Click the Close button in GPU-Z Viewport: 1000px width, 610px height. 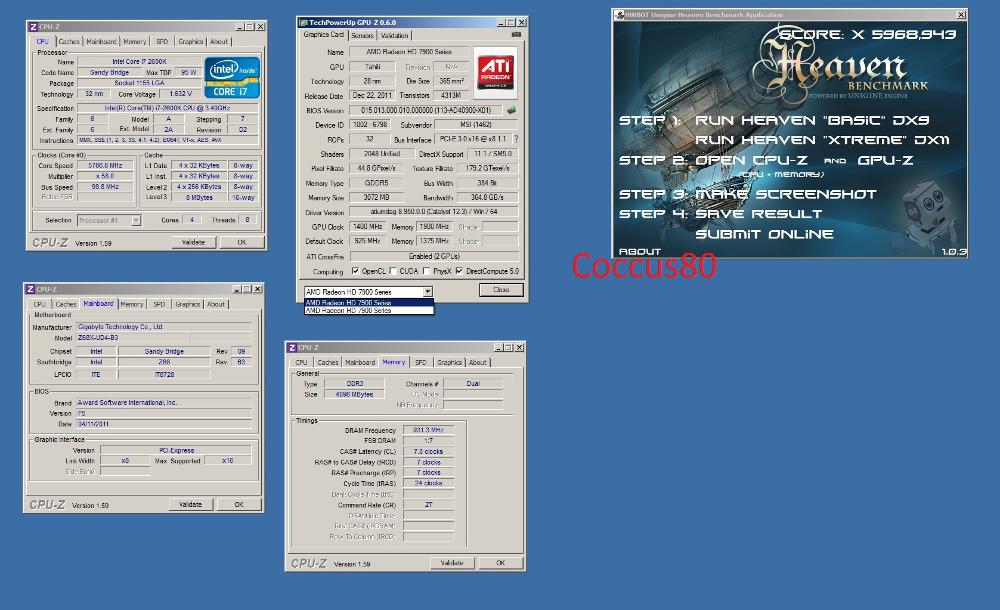point(501,290)
